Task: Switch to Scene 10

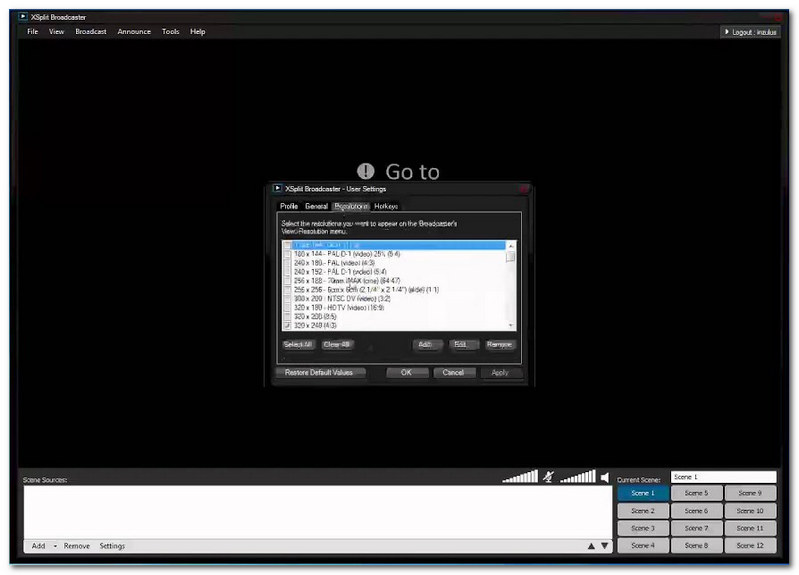Action: [x=751, y=511]
